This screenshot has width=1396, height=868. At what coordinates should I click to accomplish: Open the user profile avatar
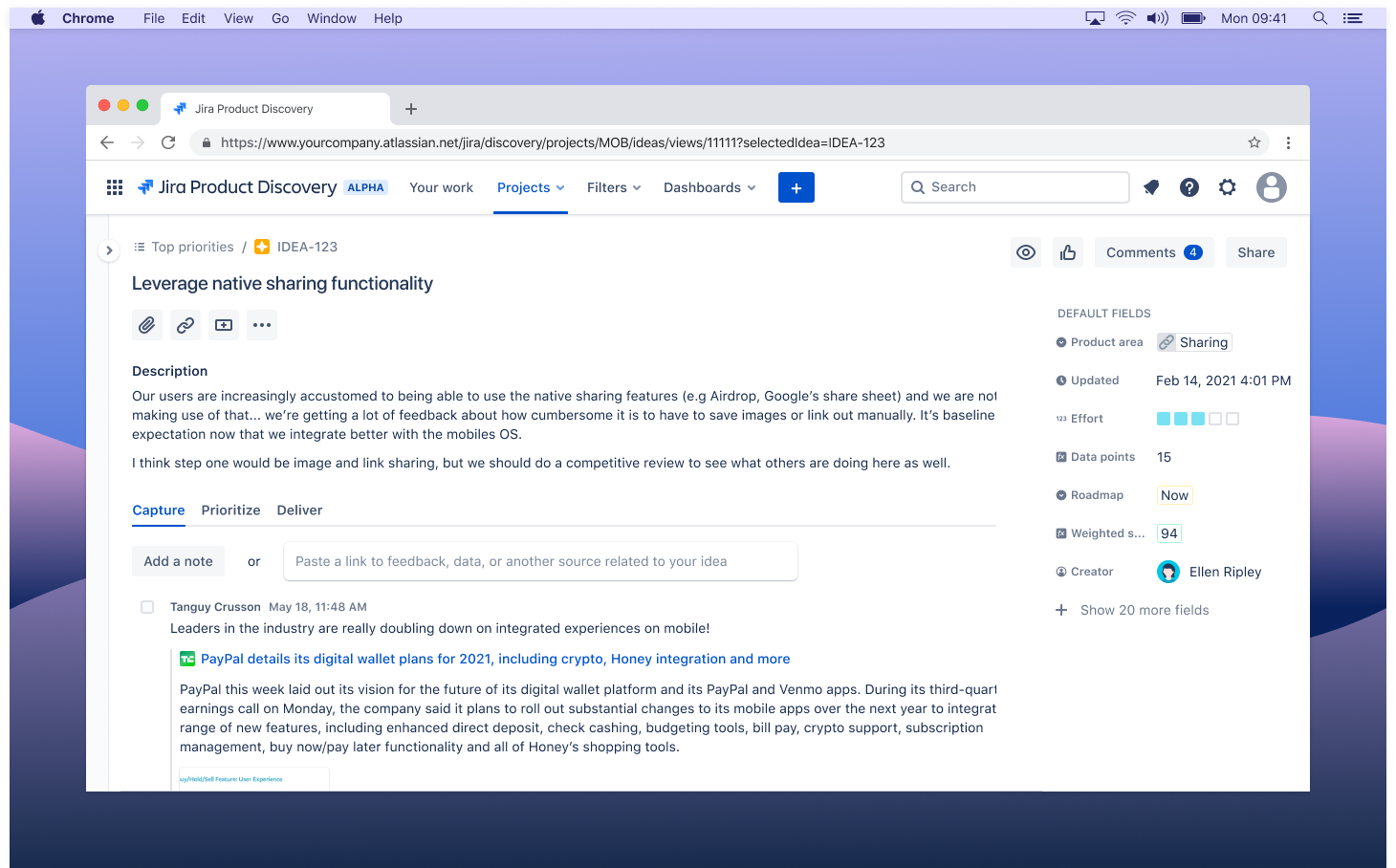pyautogui.click(x=1272, y=187)
